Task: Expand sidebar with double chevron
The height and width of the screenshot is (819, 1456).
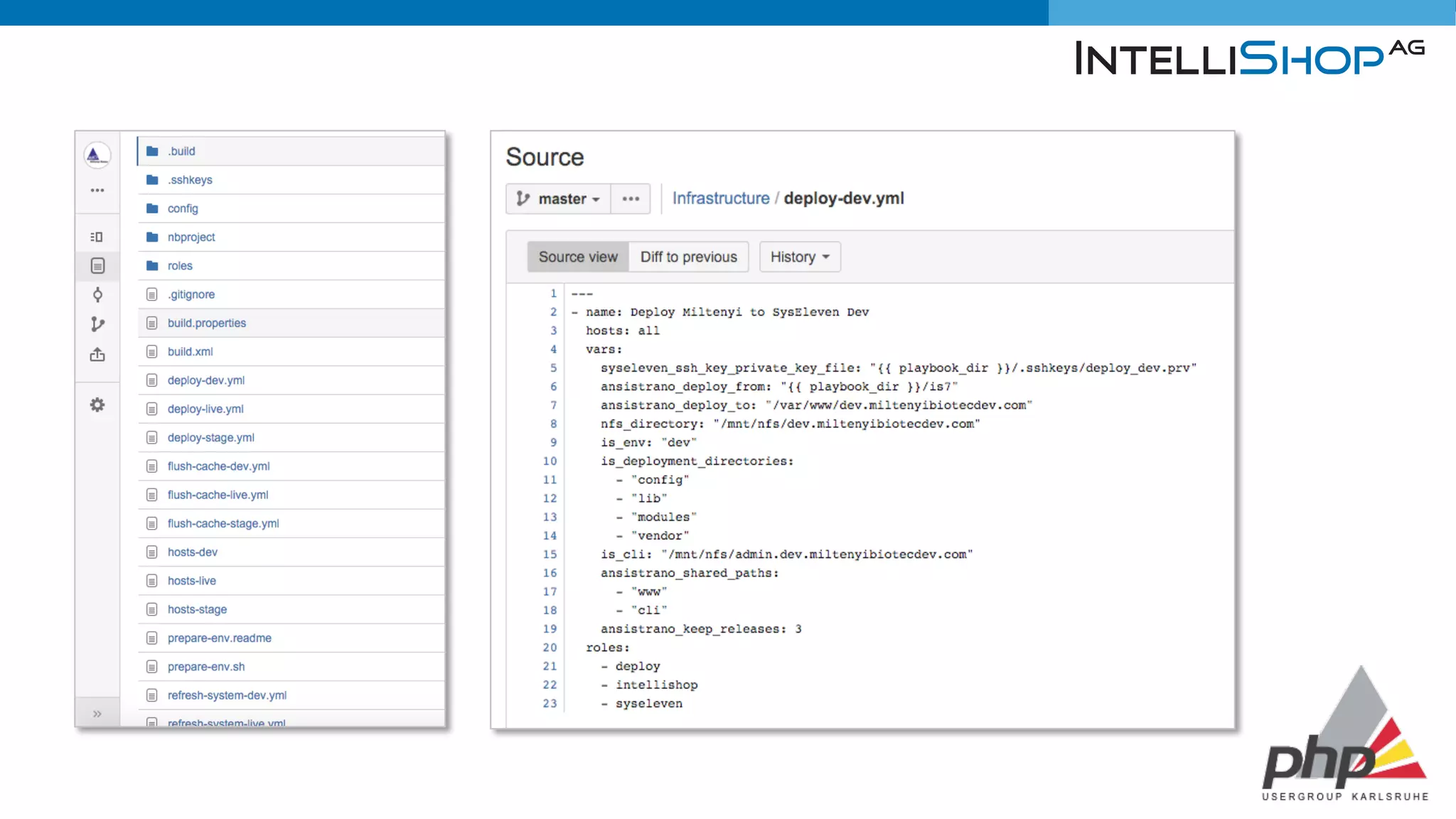Action: pyautogui.click(x=97, y=713)
